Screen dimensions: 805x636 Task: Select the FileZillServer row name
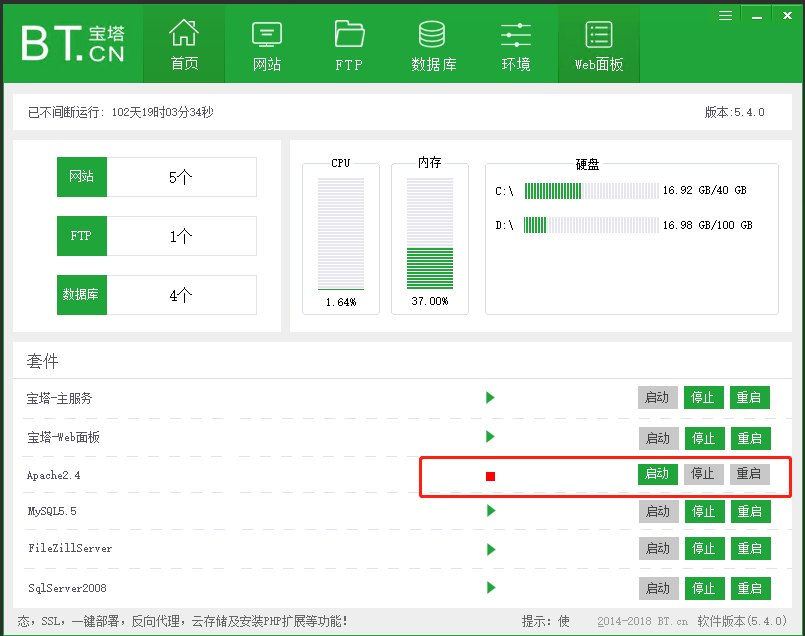point(70,548)
